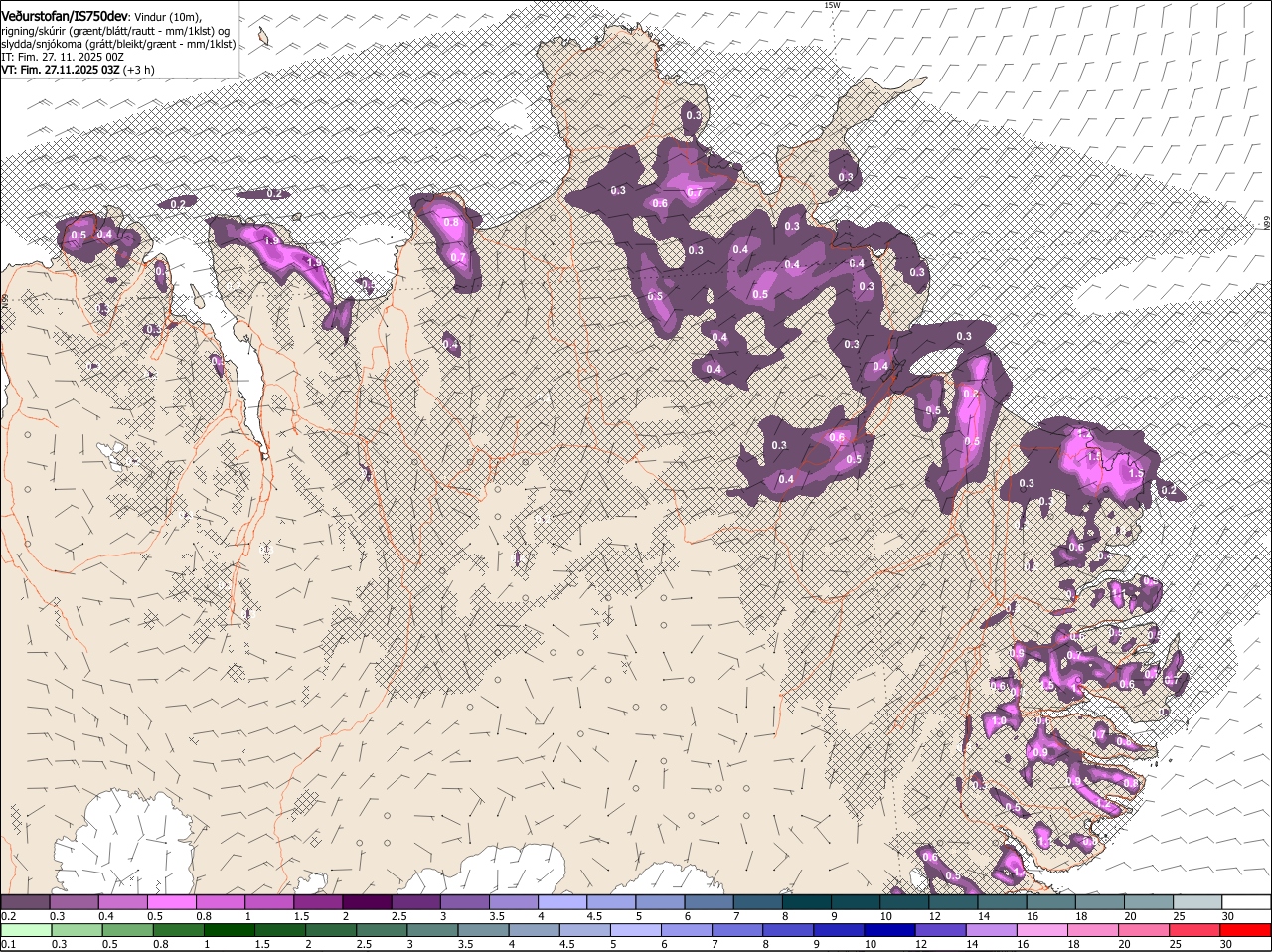Click the snow-scale swatch between 0.2 and 0.3
The width and height of the screenshot is (1272, 952).
[x=26, y=902]
